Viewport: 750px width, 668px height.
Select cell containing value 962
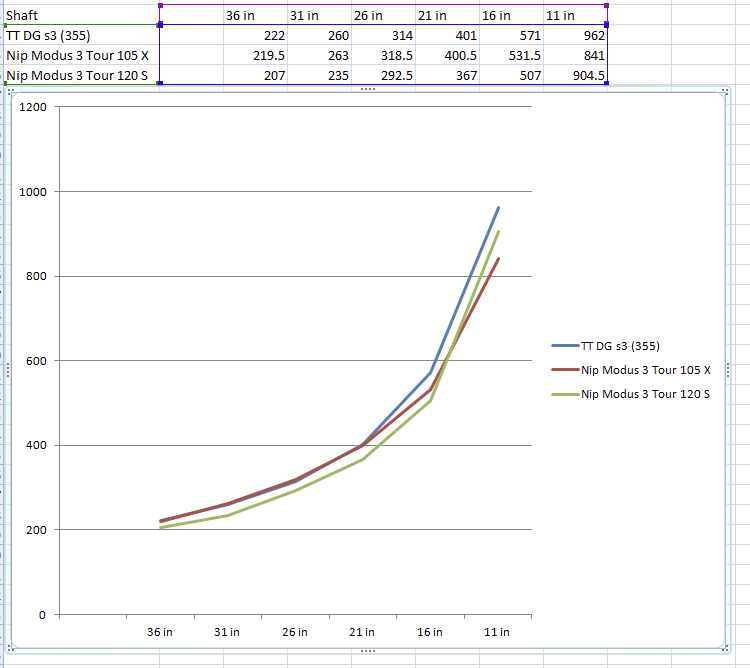point(575,35)
